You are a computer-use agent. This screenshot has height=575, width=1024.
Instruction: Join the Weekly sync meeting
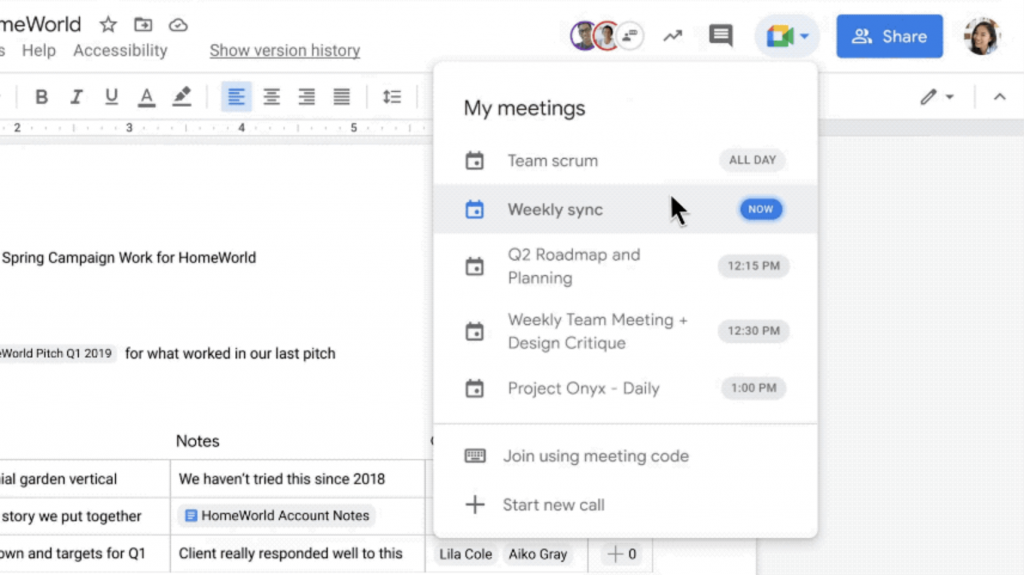point(625,209)
